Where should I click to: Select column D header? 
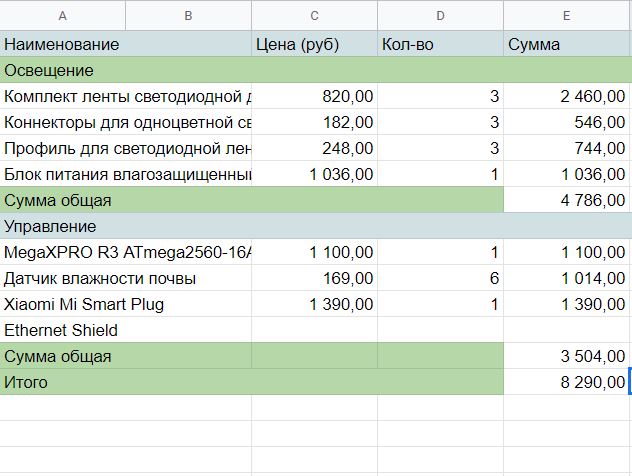click(x=440, y=16)
